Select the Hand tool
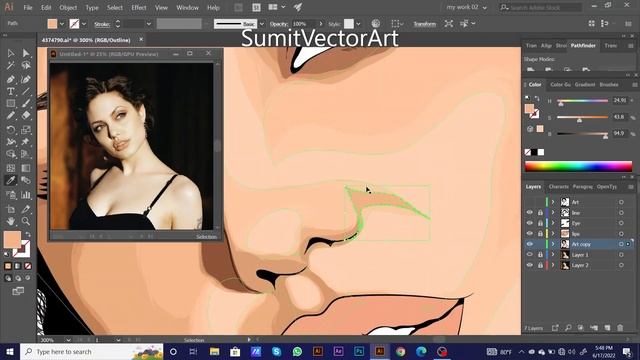This screenshot has width=640, height=360. 11,221
